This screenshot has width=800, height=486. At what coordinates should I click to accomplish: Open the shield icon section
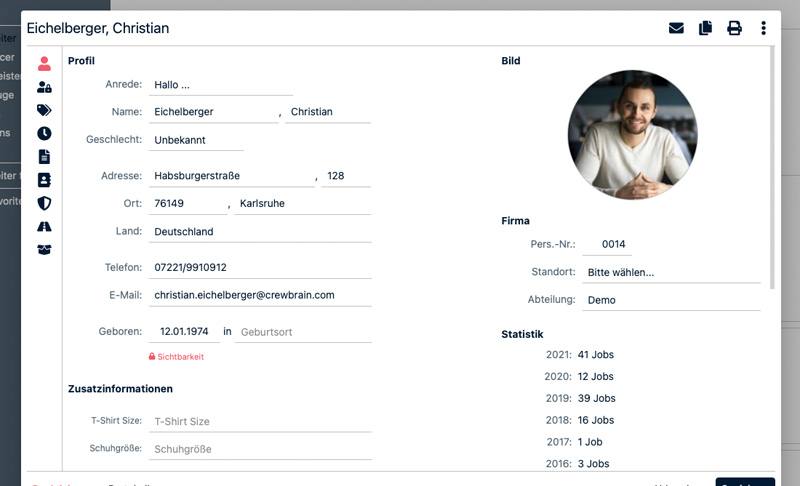44,203
